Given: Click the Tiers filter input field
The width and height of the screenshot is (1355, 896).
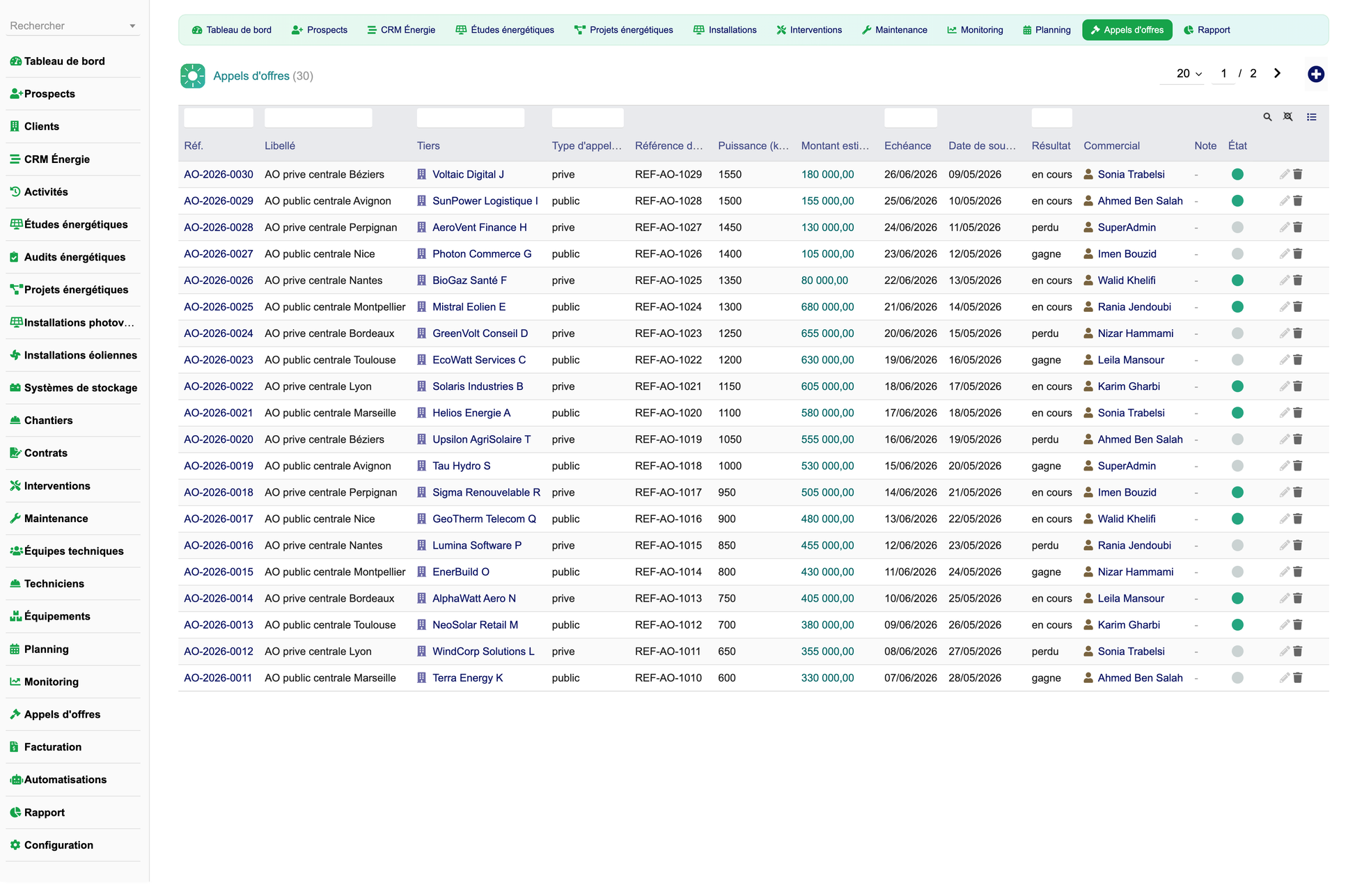Looking at the screenshot, I should click(471, 118).
